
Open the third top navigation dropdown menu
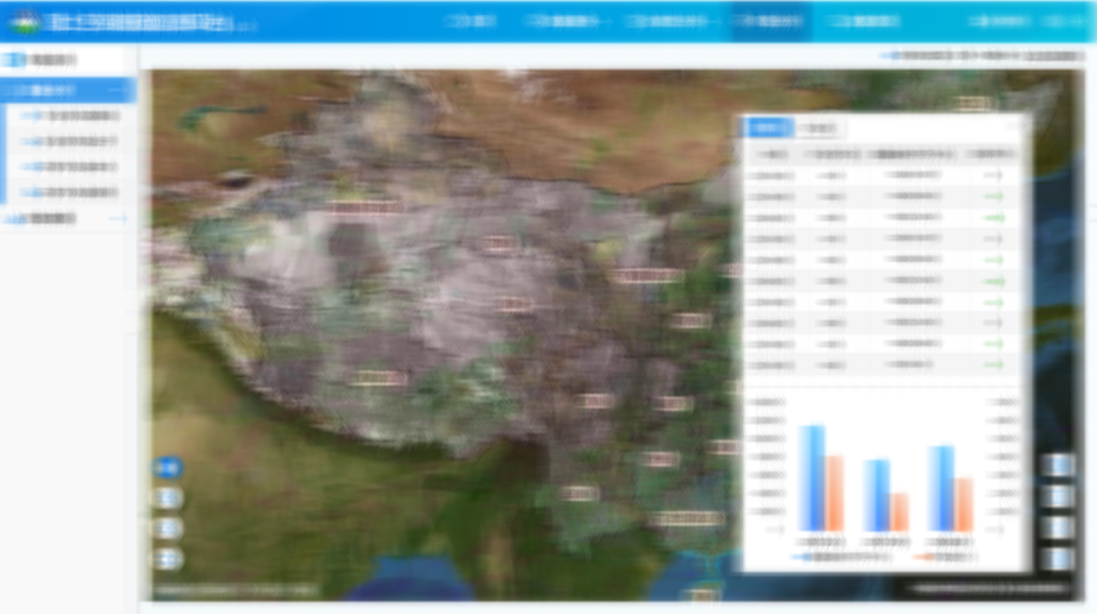coord(670,21)
